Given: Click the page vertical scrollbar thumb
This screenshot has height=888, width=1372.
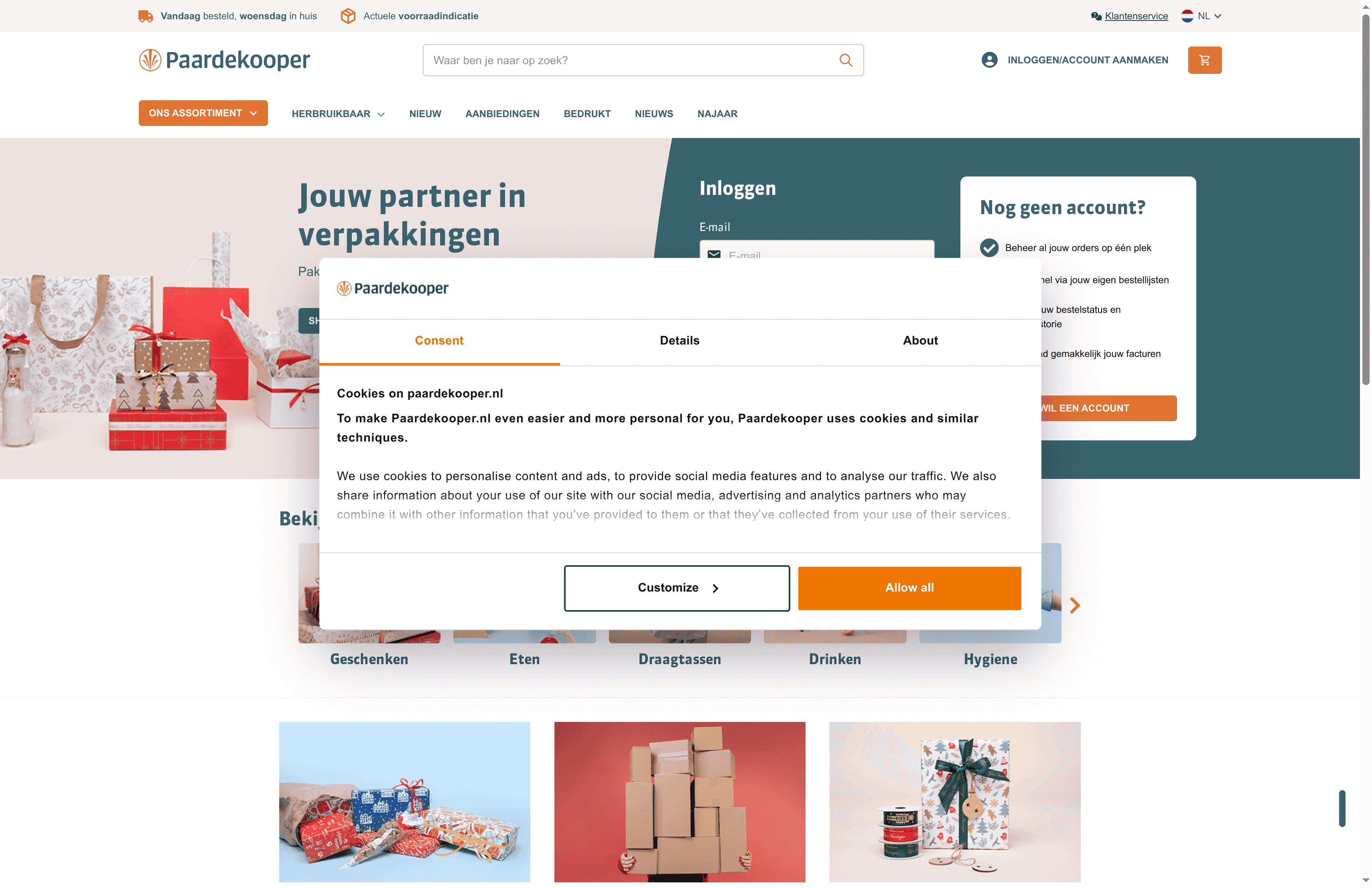Looking at the screenshot, I should tap(1366, 199).
